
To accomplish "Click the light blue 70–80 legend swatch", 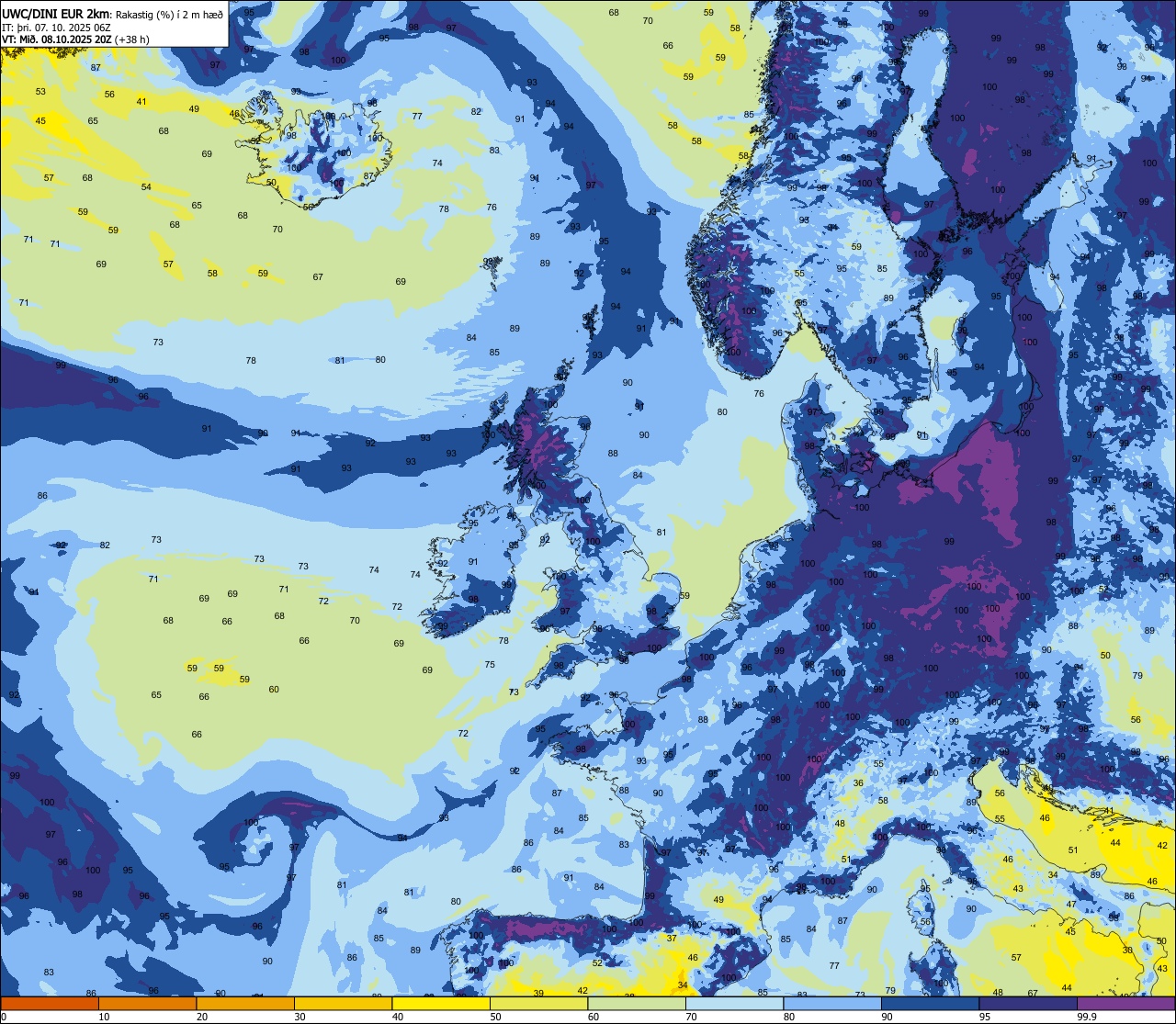I will click(x=734, y=1003).
